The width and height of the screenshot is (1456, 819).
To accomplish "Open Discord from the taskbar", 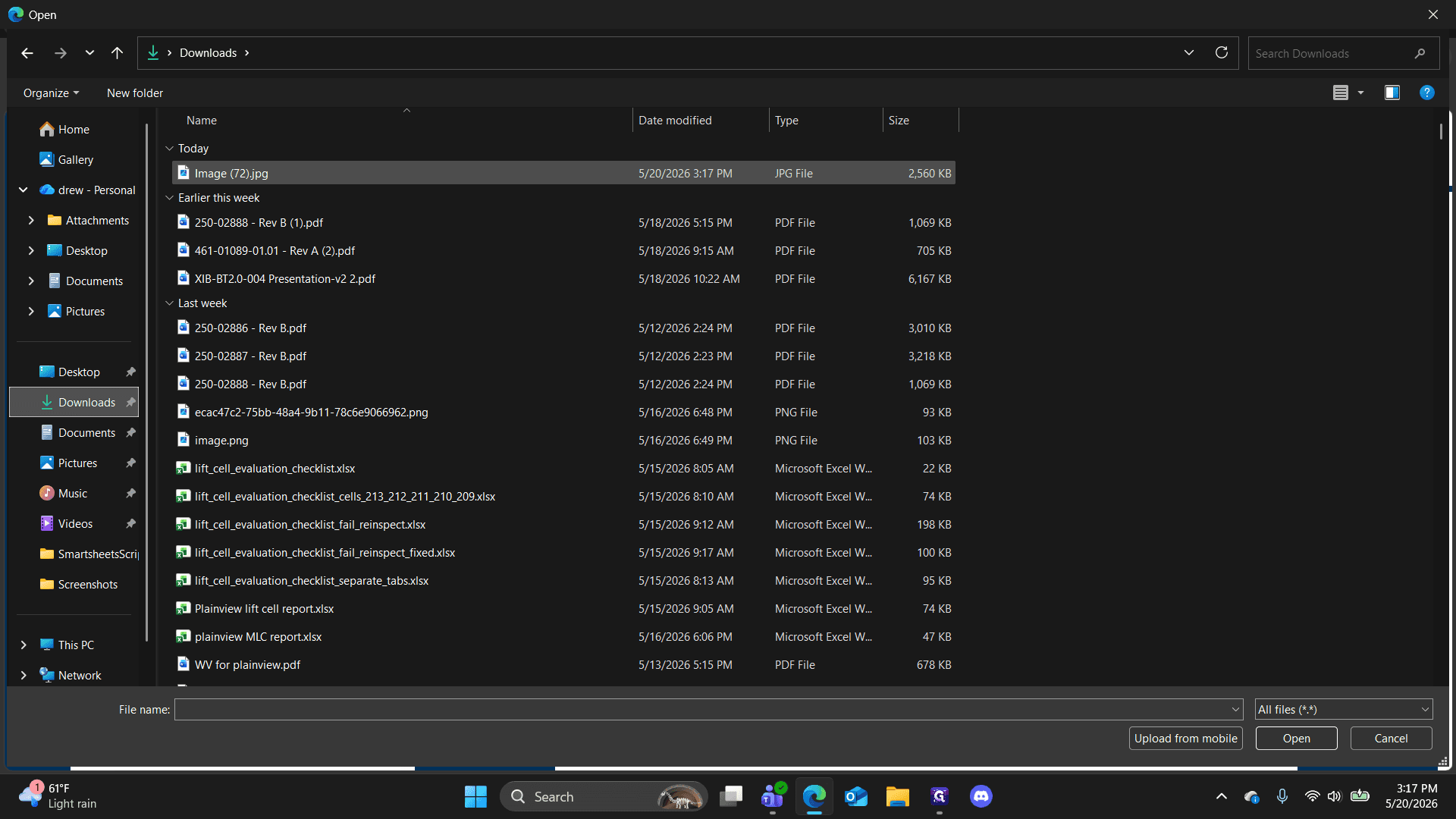I will 981,796.
